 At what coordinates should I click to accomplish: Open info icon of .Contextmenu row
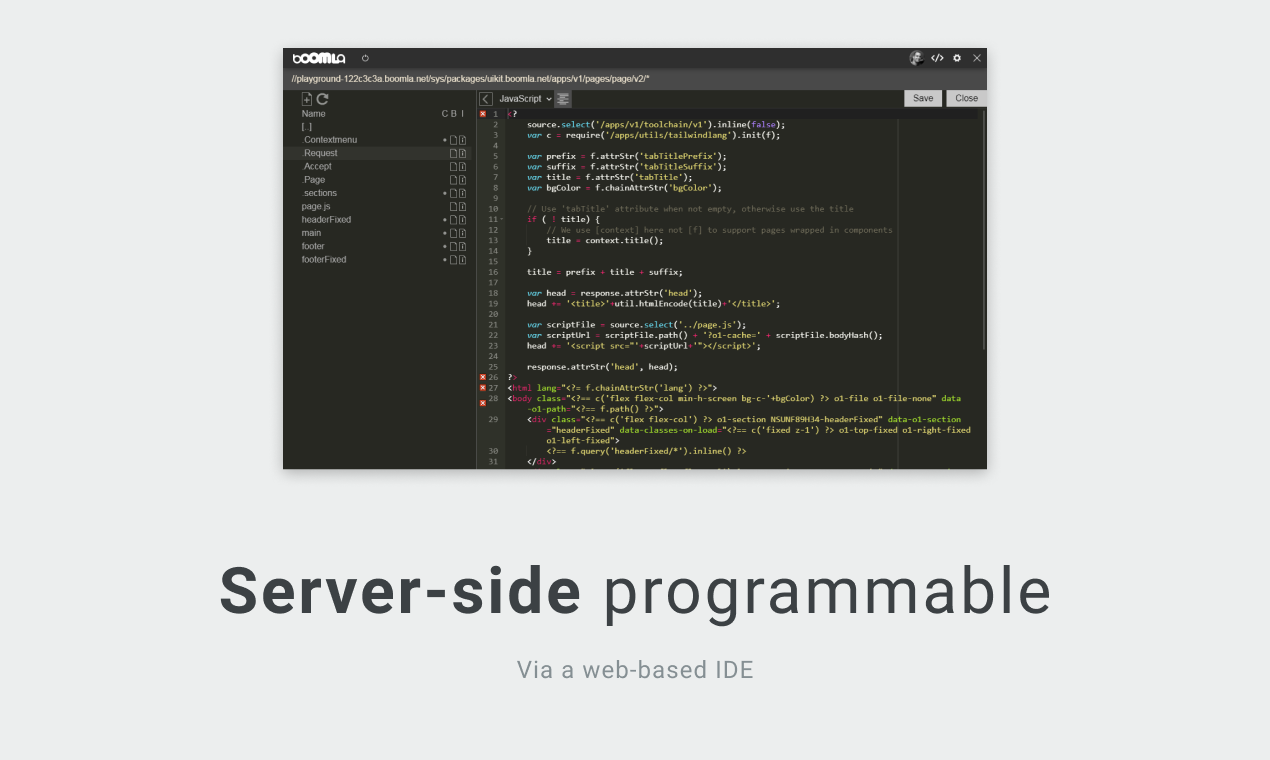click(x=463, y=140)
